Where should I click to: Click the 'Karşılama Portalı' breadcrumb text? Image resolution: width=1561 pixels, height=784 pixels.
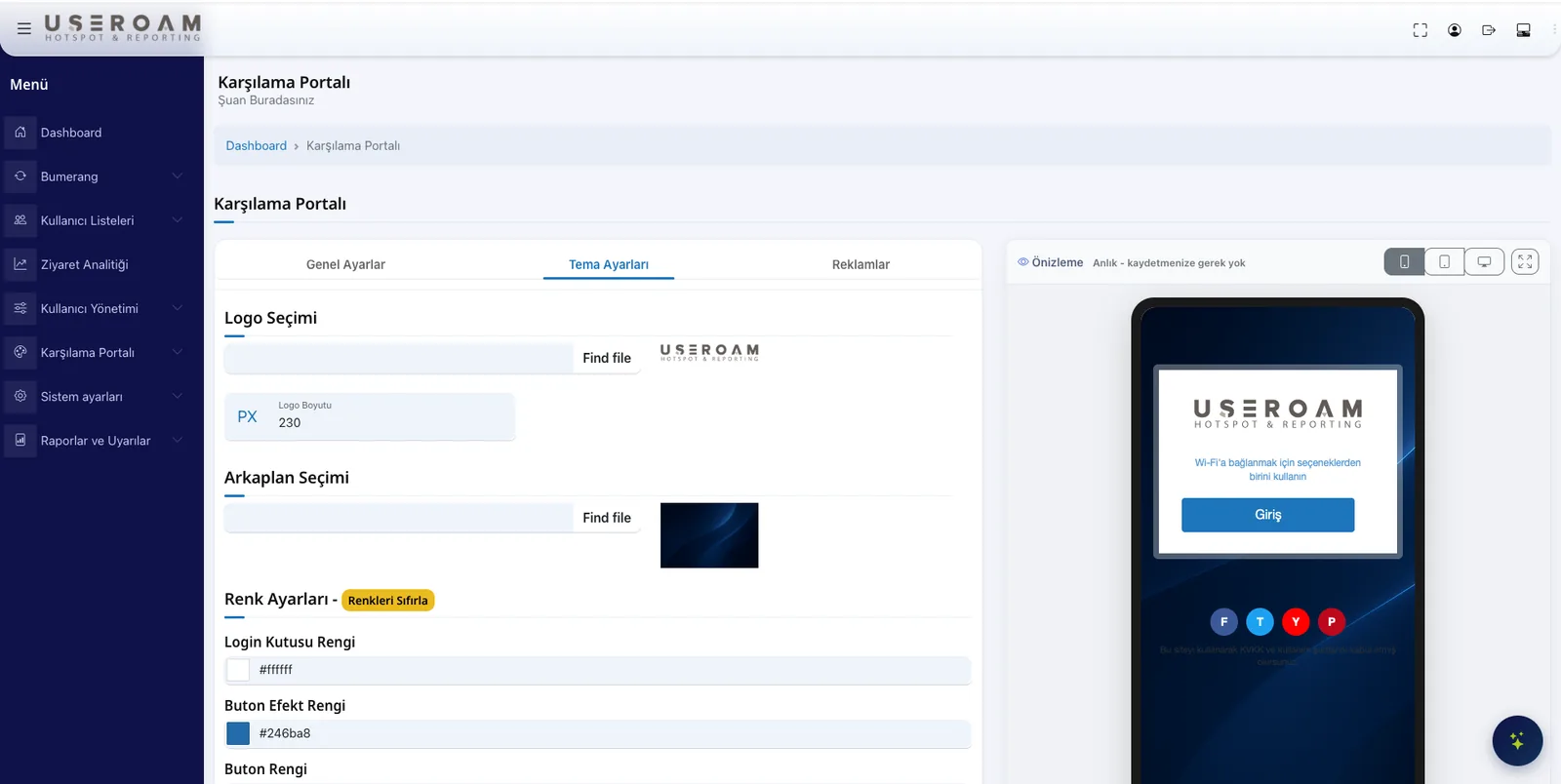tap(353, 145)
